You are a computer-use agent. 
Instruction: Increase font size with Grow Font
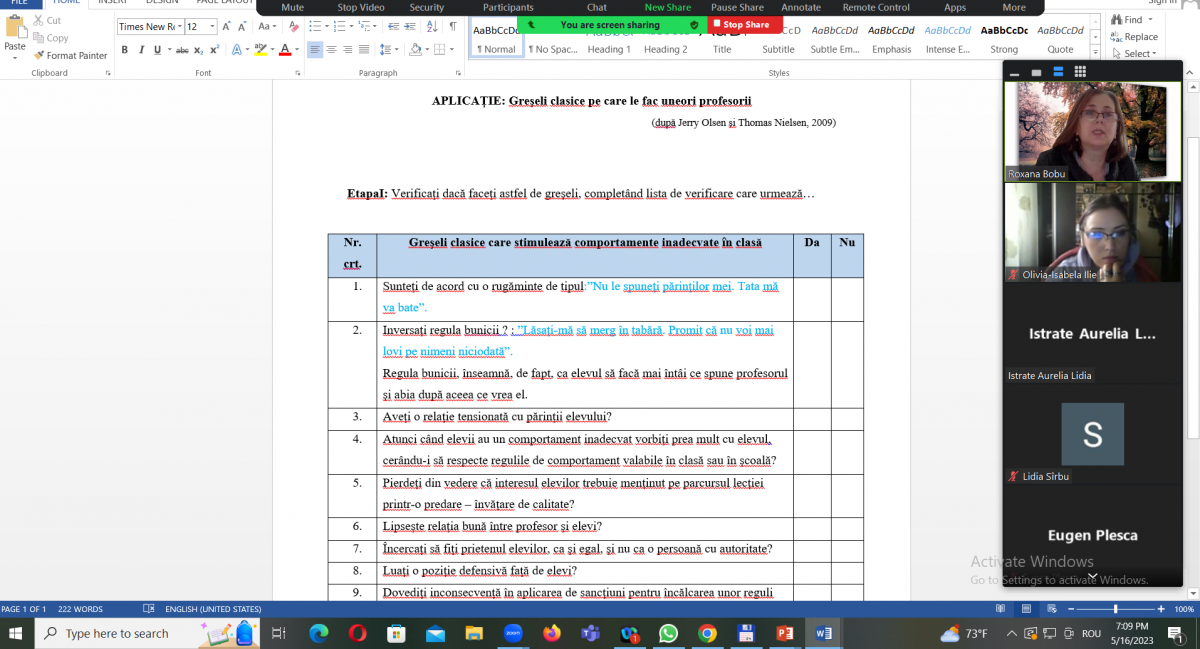click(x=228, y=27)
